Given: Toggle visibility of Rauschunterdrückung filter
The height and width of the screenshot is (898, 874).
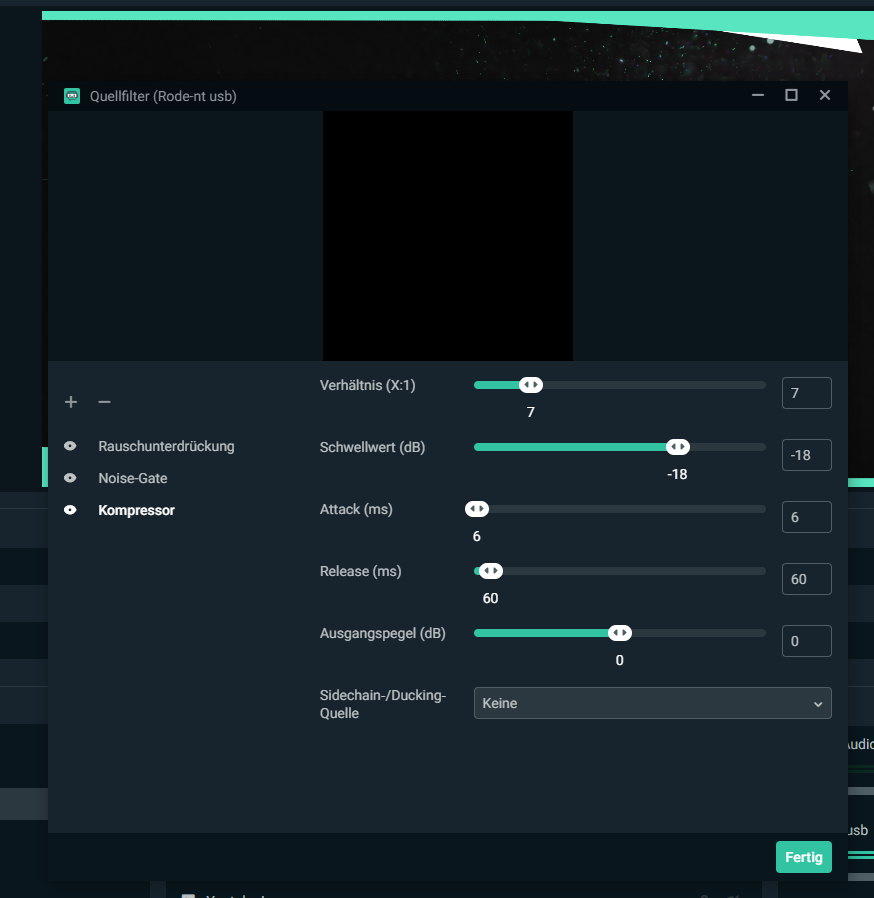Looking at the screenshot, I should coord(70,446).
